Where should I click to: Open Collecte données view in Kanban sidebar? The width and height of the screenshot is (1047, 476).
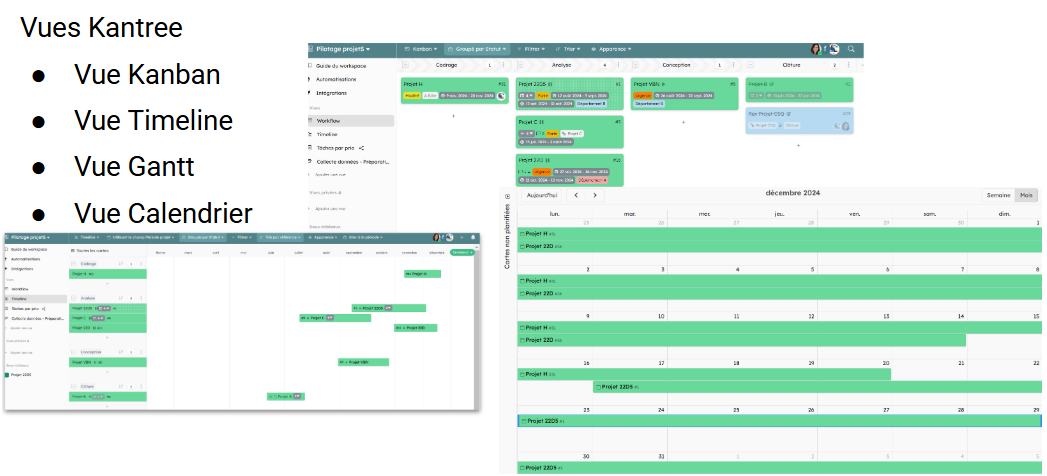[x=351, y=162]
